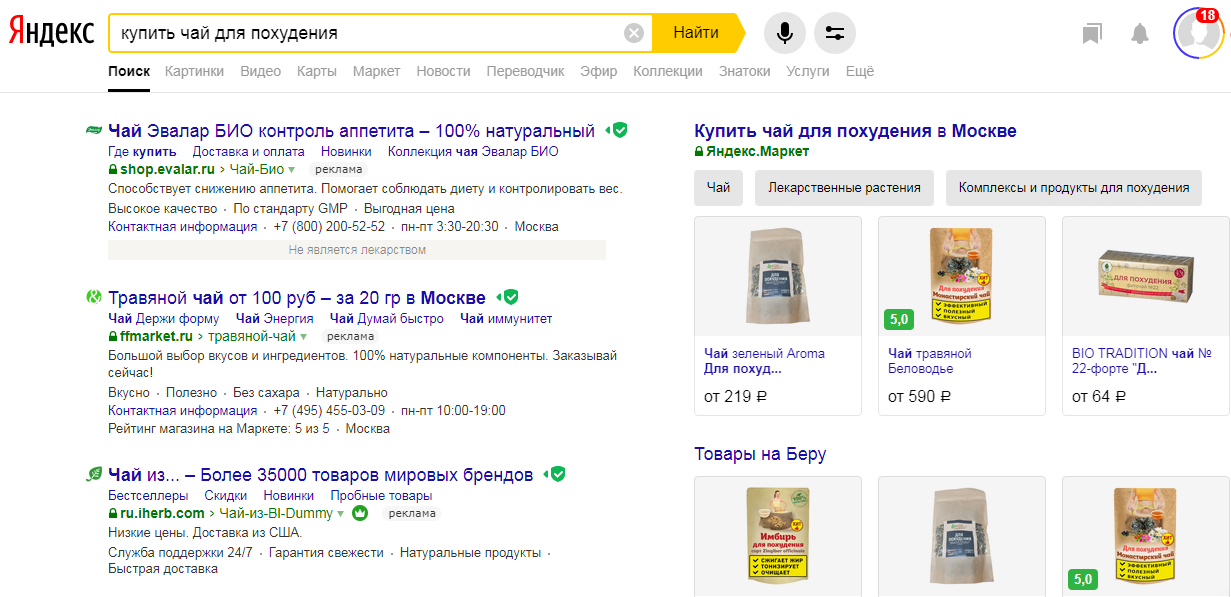Expand the dropdown arrow after травяной-чай

[x=304, y=336]
